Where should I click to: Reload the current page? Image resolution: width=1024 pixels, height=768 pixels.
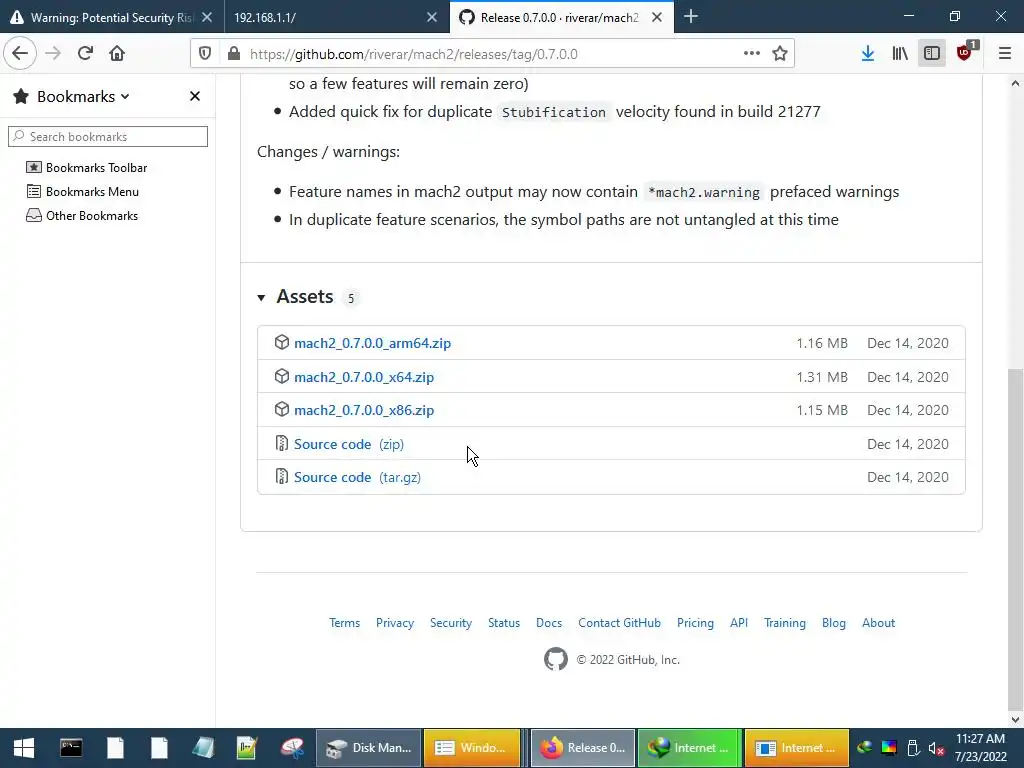85,54
